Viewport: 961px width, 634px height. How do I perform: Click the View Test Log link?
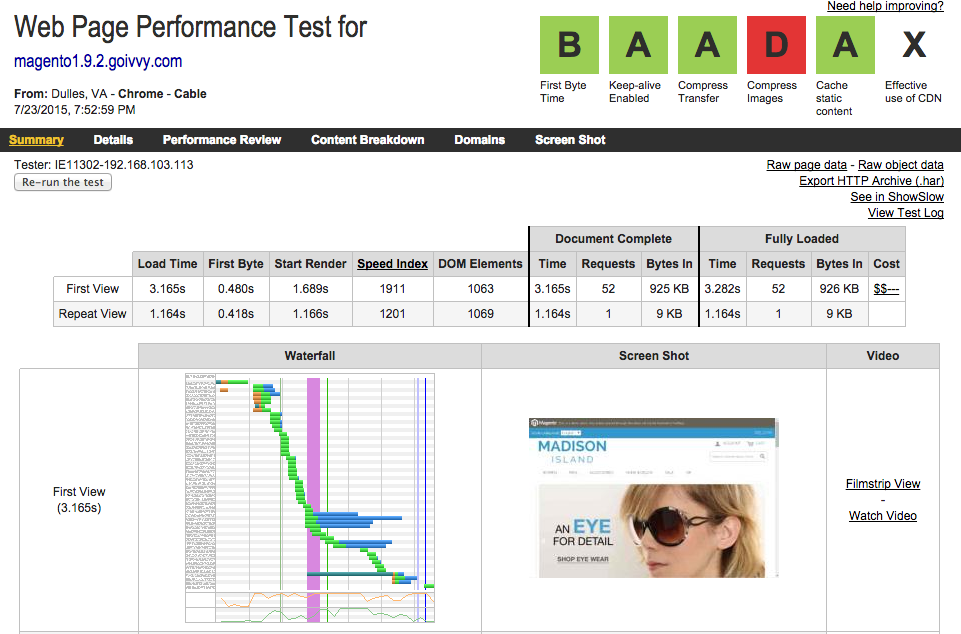point(905,213)
